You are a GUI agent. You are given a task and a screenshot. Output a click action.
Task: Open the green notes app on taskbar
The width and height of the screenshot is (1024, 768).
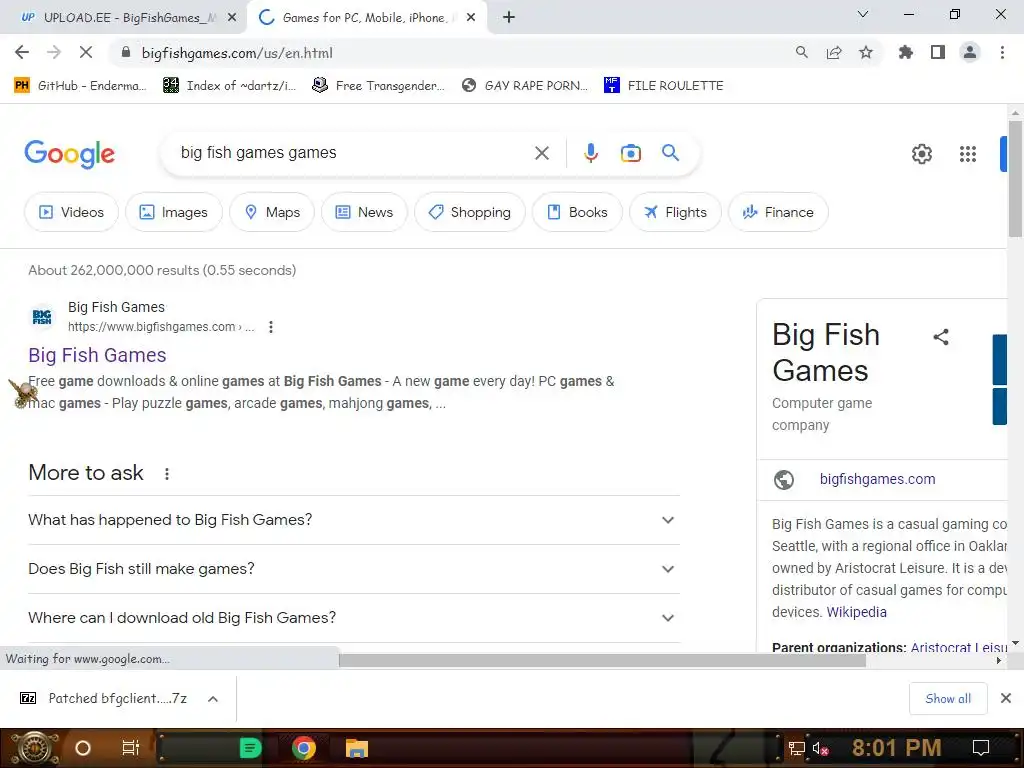pos(250,748)
